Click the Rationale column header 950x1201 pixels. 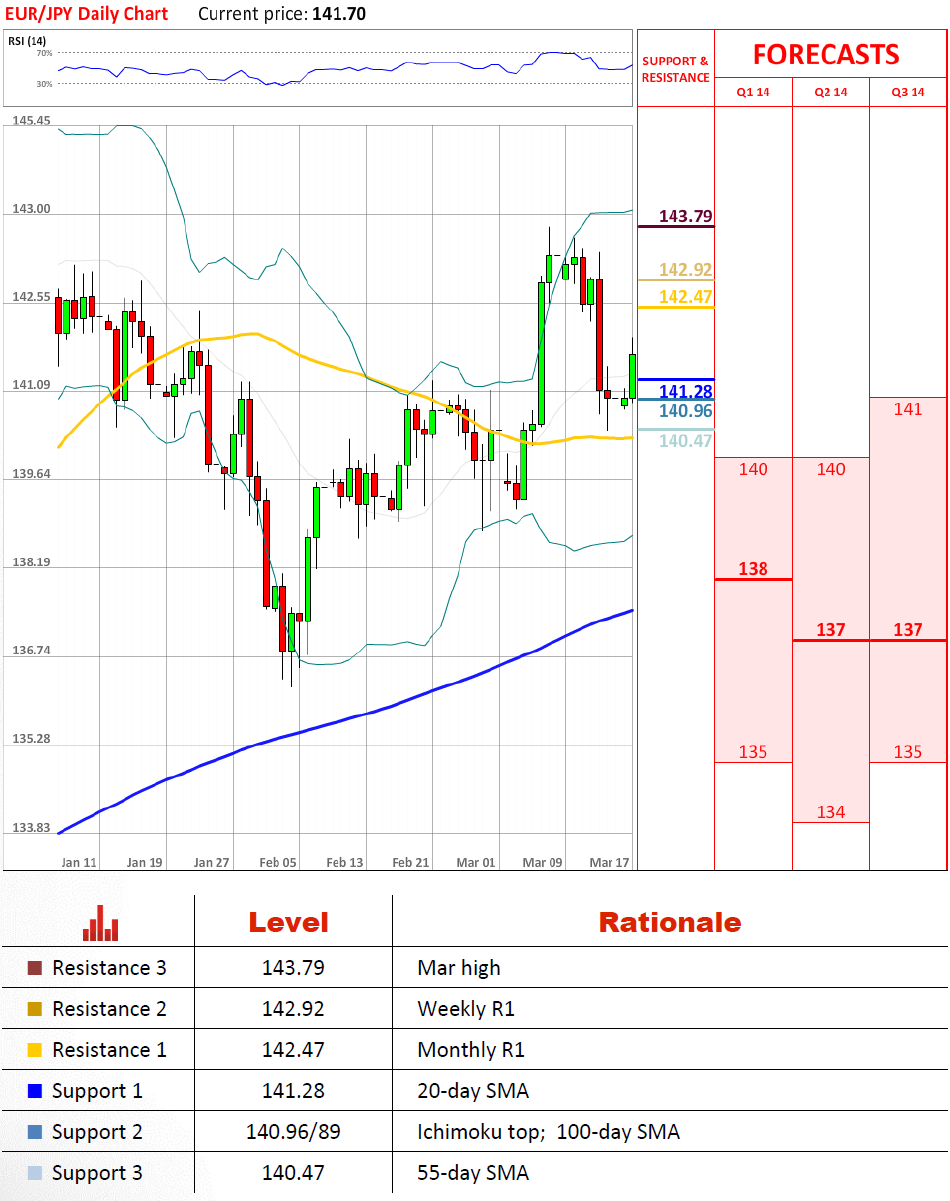point(669,922)
